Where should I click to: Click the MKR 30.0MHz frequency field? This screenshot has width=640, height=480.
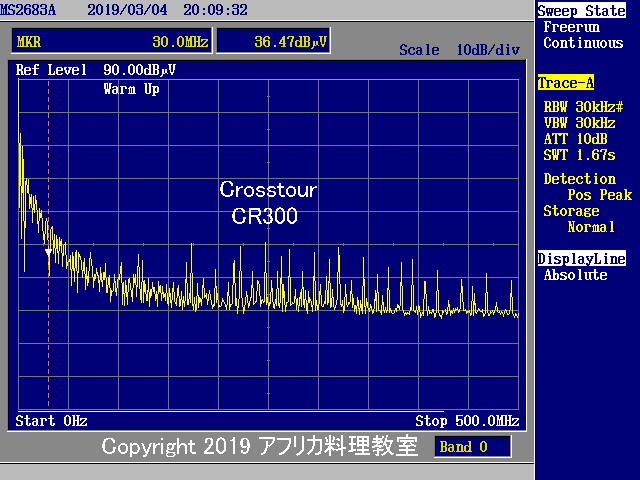pyautogui.click(x=112, y=41)
